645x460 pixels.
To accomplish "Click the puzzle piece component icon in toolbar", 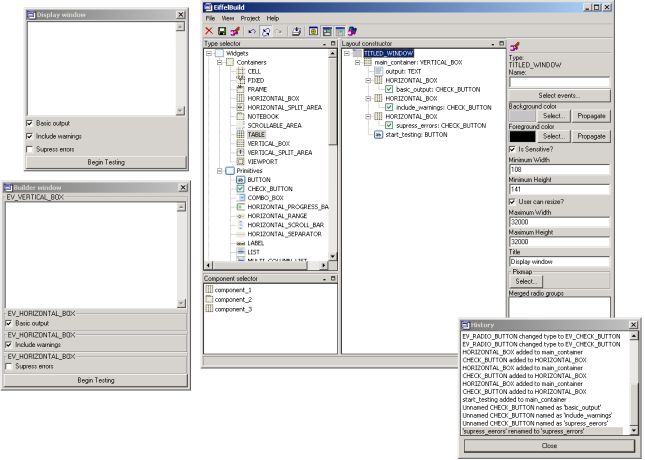I will (352, 31).
